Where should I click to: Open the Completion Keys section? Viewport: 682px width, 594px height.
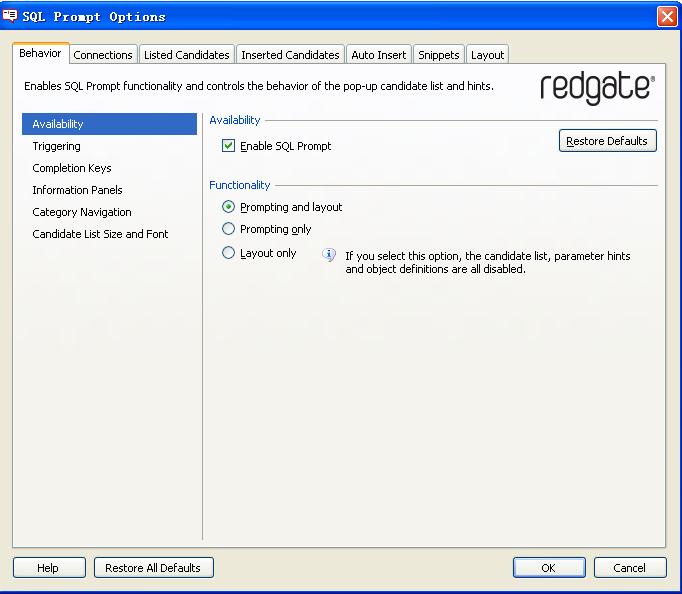pos(109,168)
